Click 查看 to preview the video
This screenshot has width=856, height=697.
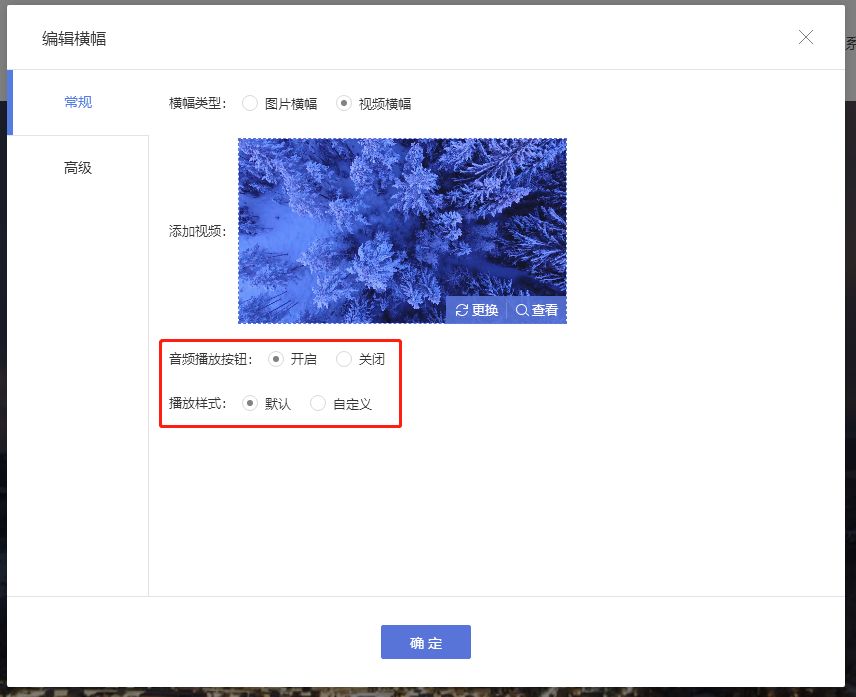[x=537, y=310]
